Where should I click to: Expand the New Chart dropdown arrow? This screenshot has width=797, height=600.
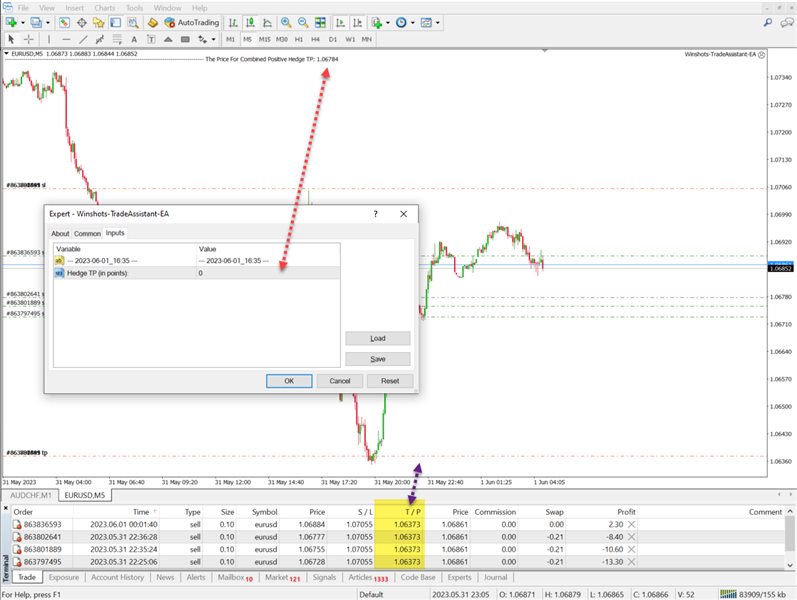(23, 22)
